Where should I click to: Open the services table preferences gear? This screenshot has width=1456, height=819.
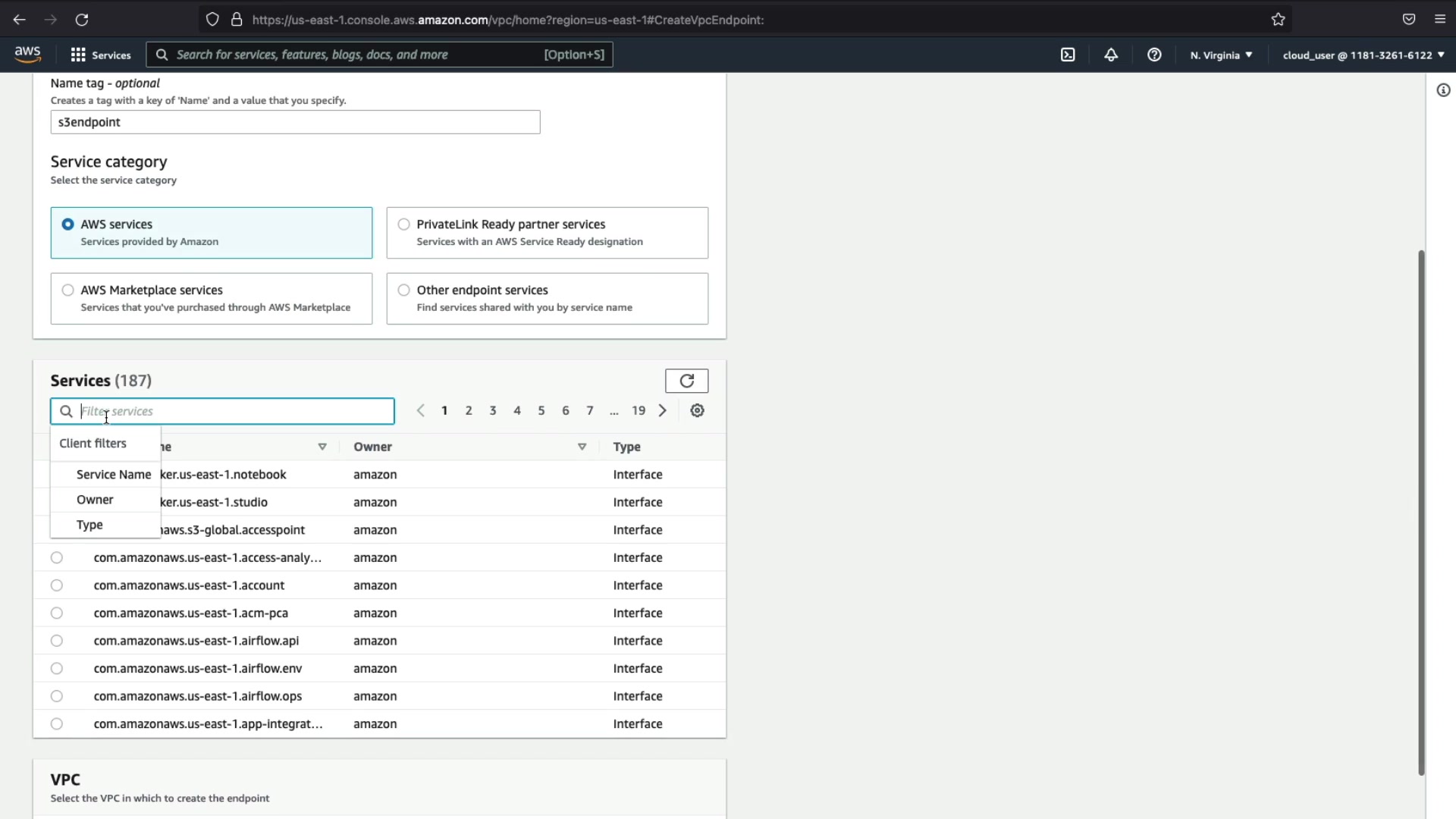coord(697,410)
